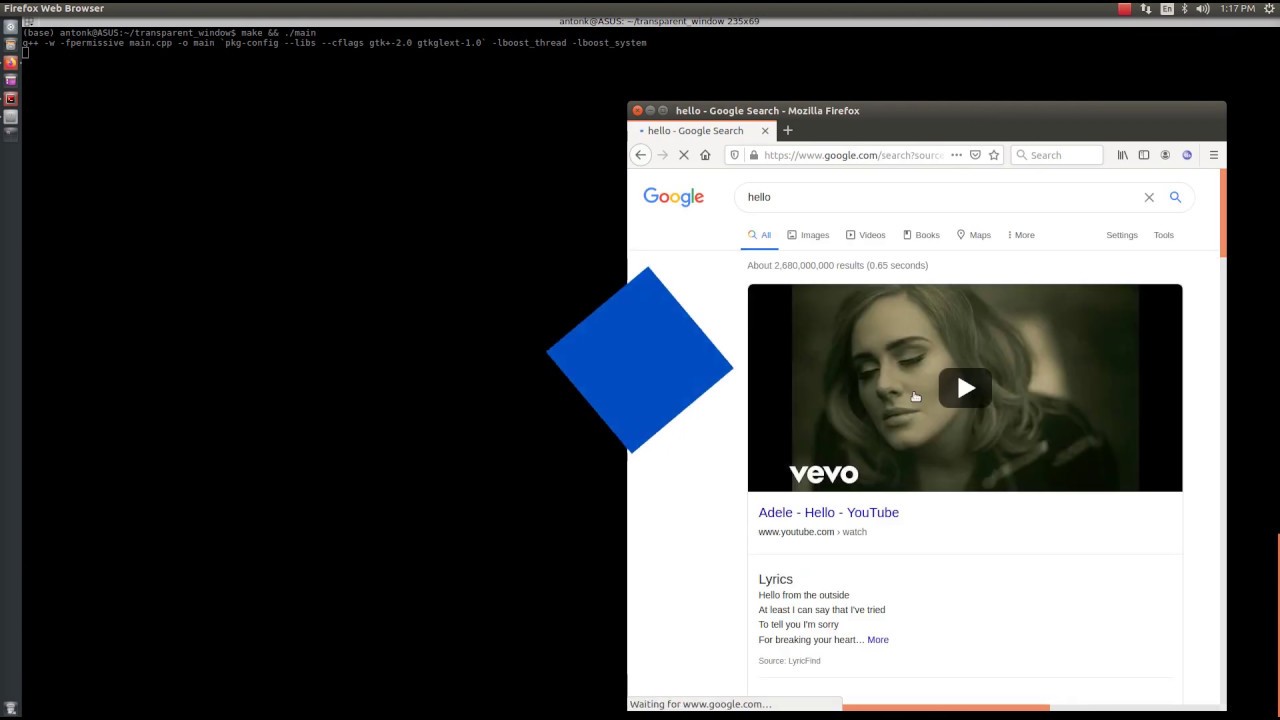Click the Firefox toolbar Search box
Viewport: 1280px width, 720px height.
coord(1057,155)
